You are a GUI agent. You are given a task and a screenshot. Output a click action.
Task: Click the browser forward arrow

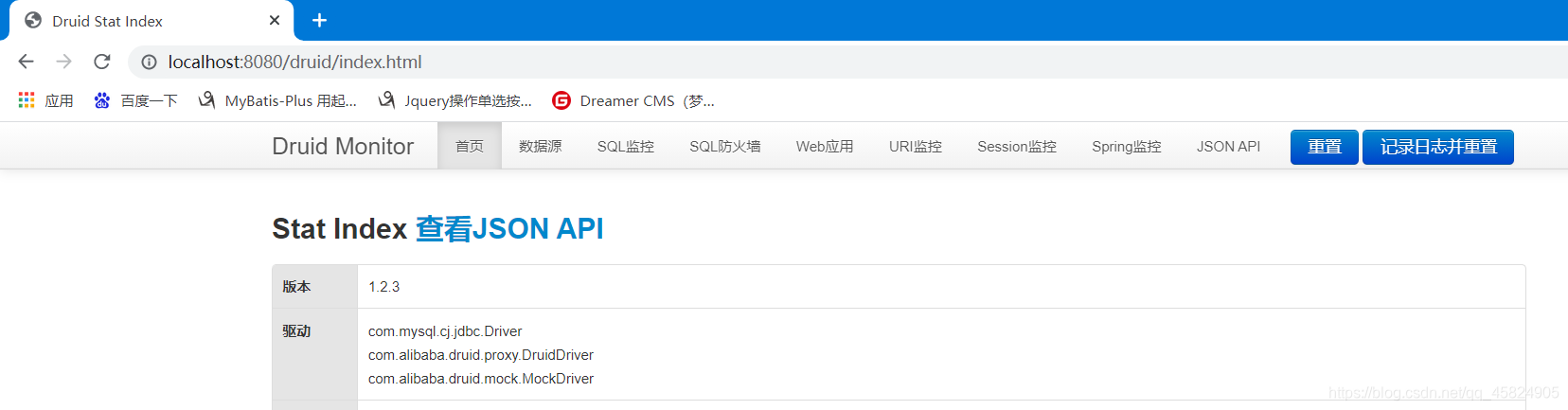(63, 62)
